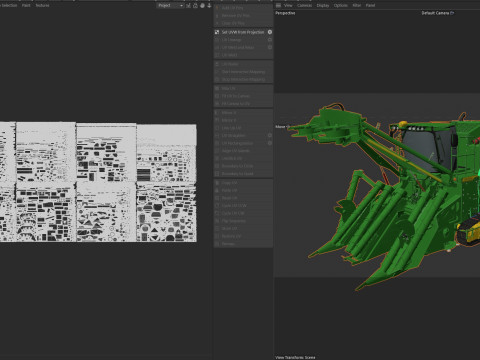Click the viewport hamburger menu icon
Image resolution: width=480 pixels, height=360 pixels.
click(278, 5)
